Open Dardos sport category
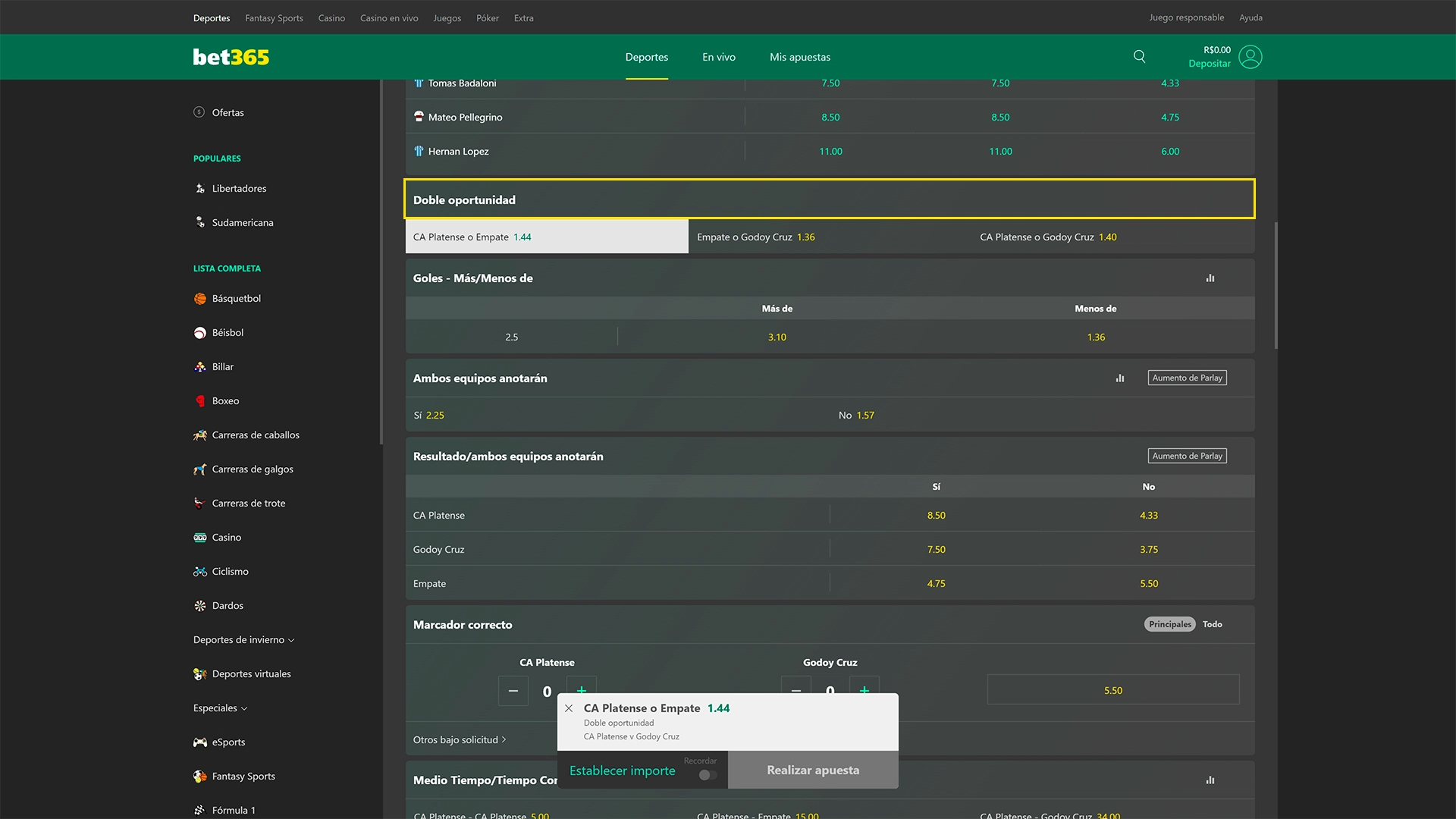Screen dimensions: 1456x819 227,605
